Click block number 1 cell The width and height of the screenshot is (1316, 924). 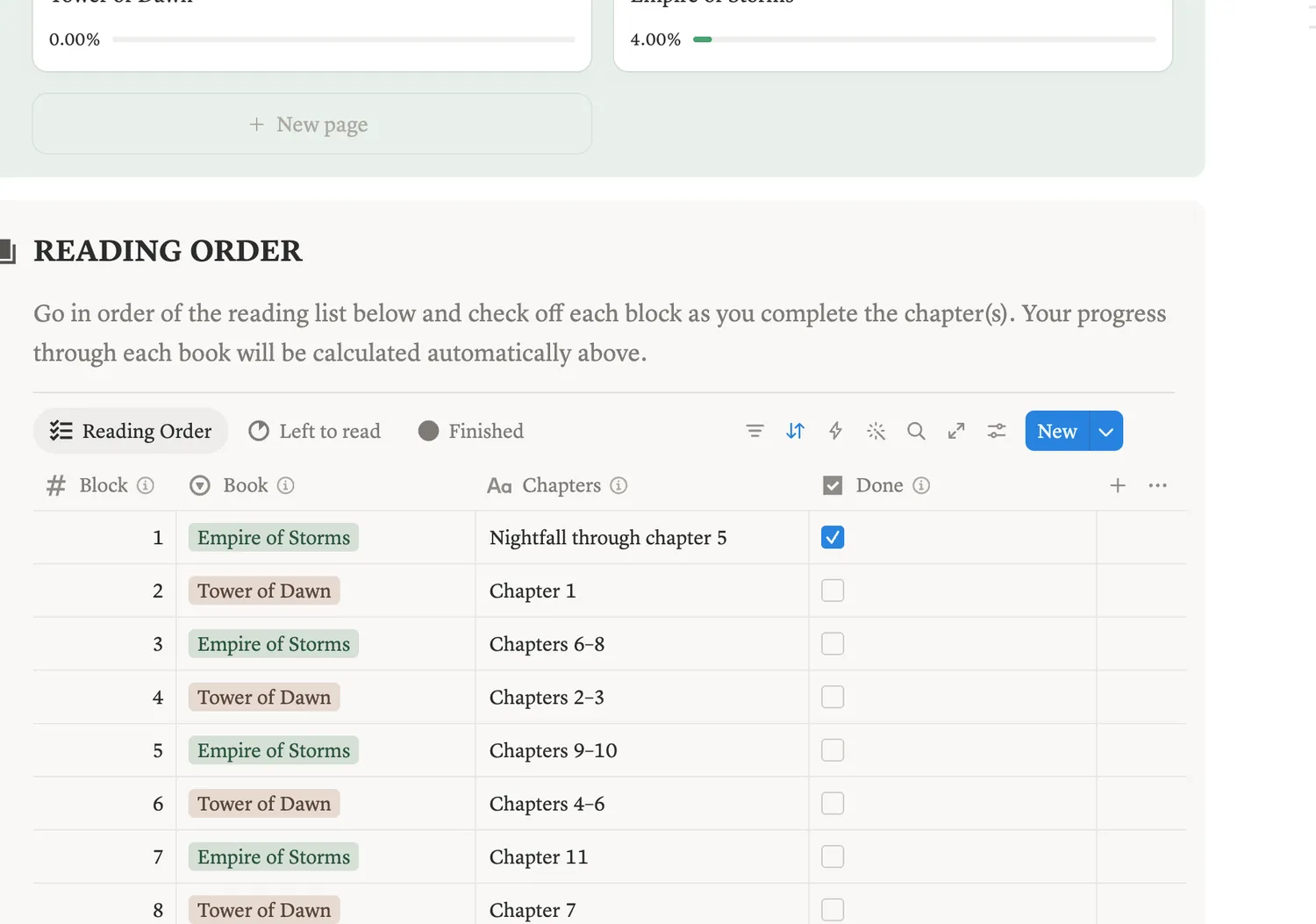[x=104, y=537]
